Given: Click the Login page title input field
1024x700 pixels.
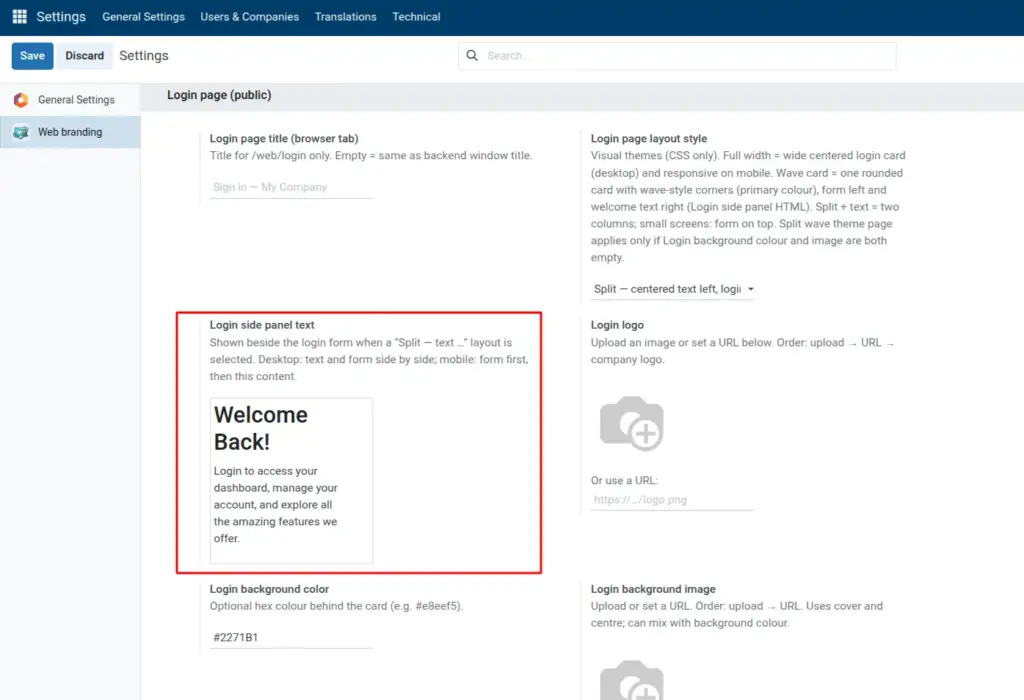Looking at the screenshot, I should [x=291, y=187].
